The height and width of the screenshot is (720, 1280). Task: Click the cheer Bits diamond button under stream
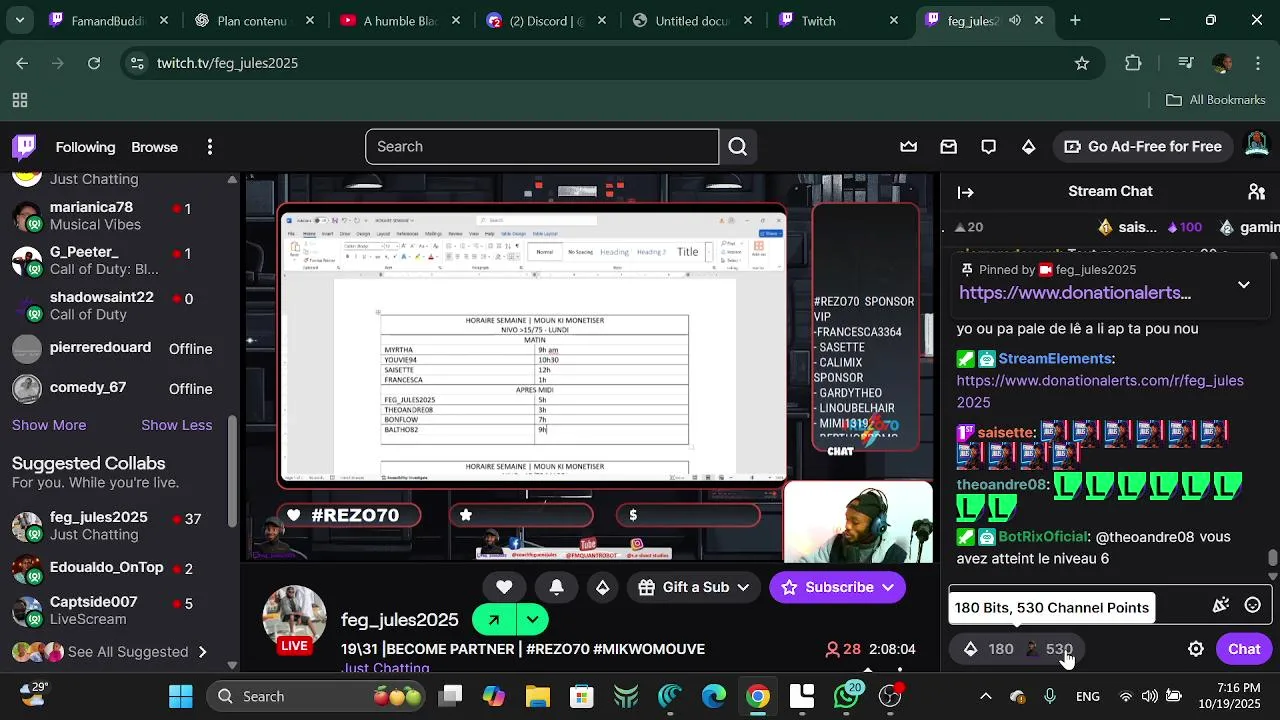click(x=602, y=587)
